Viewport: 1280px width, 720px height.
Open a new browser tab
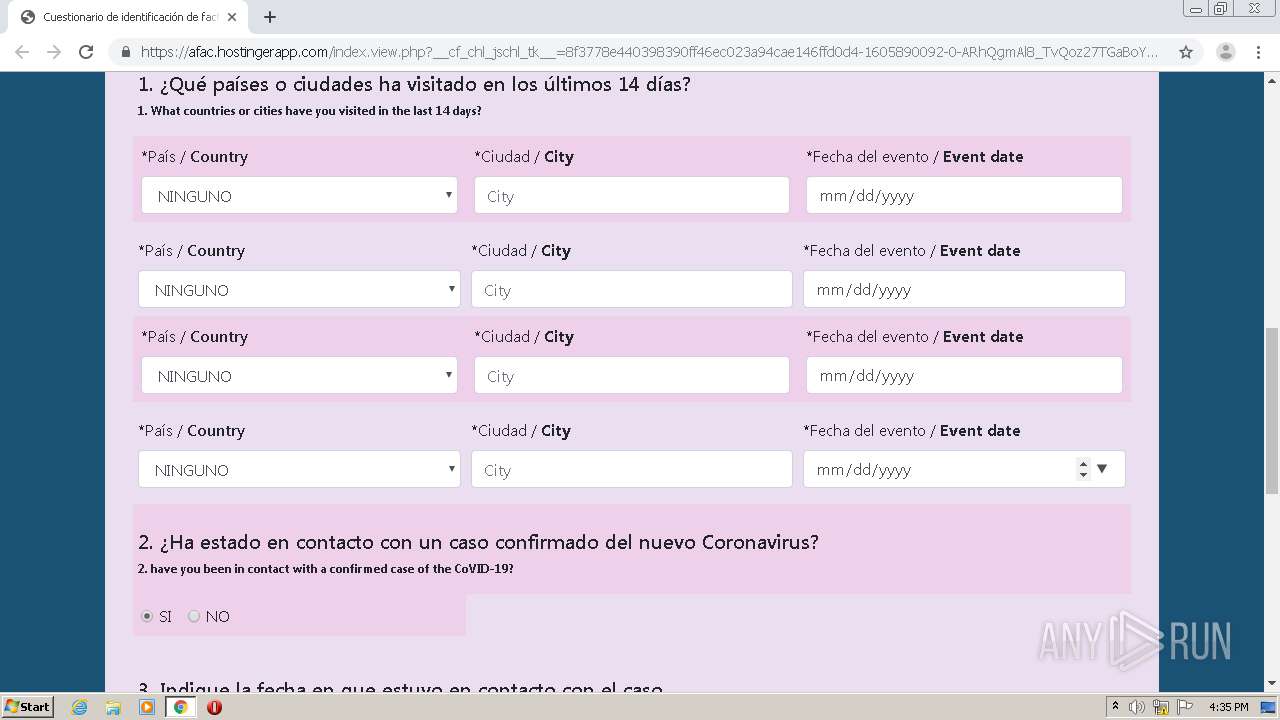(x=270, y=17)
